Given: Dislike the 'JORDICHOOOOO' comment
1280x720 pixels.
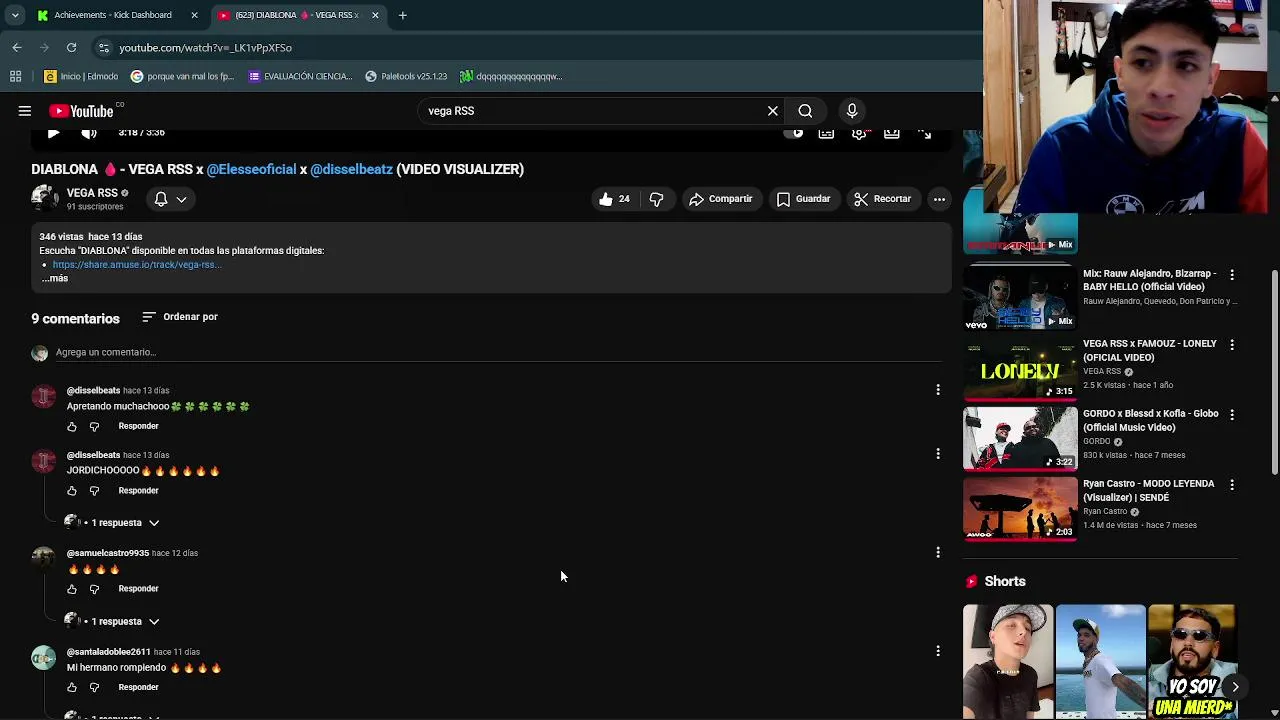Looking at the screenshot, I should coord(94,491).
